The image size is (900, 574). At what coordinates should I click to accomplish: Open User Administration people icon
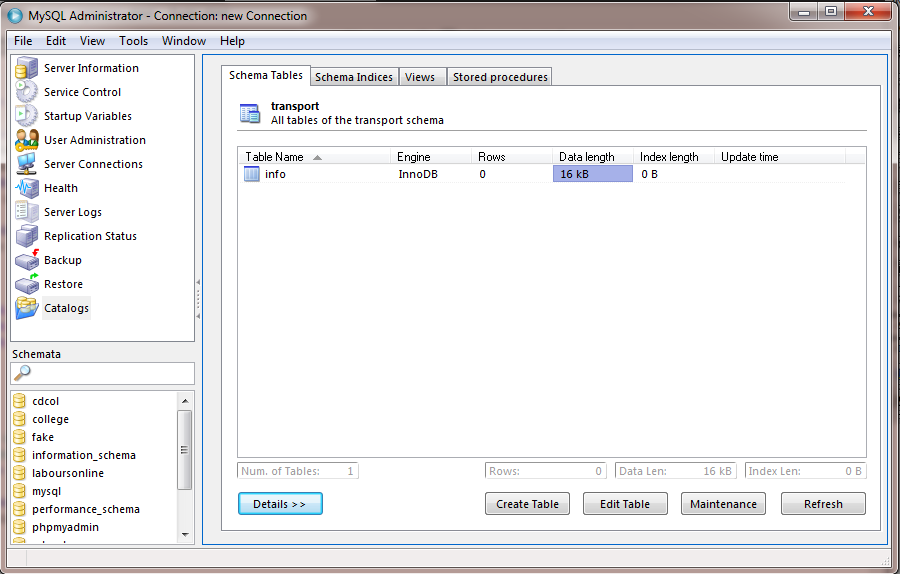tap(26, 140)
